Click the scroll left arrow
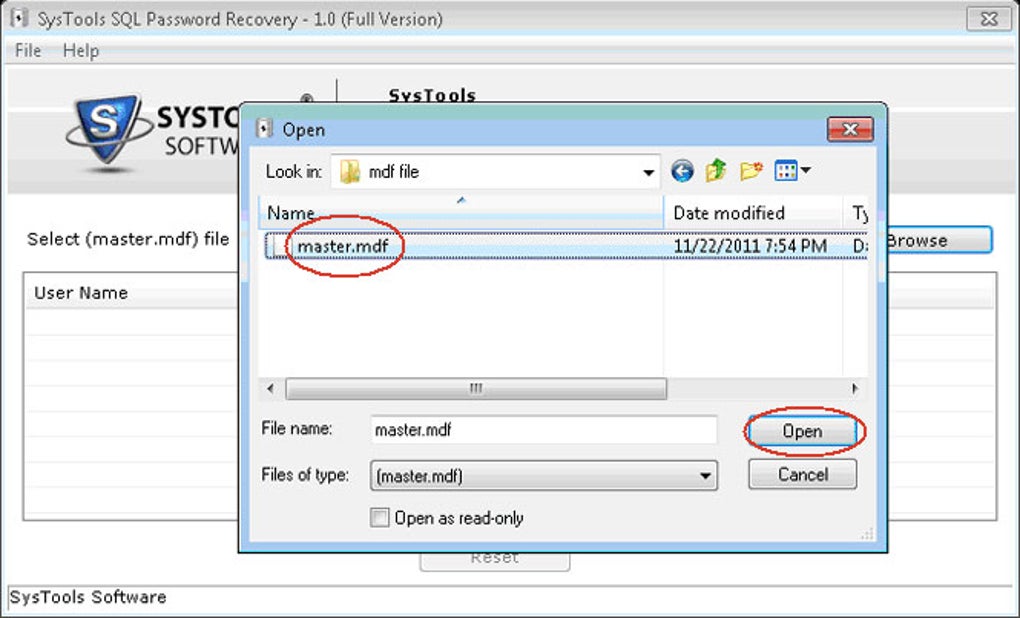This screenshot has width=1020, height=618. [x=271, y=389]
